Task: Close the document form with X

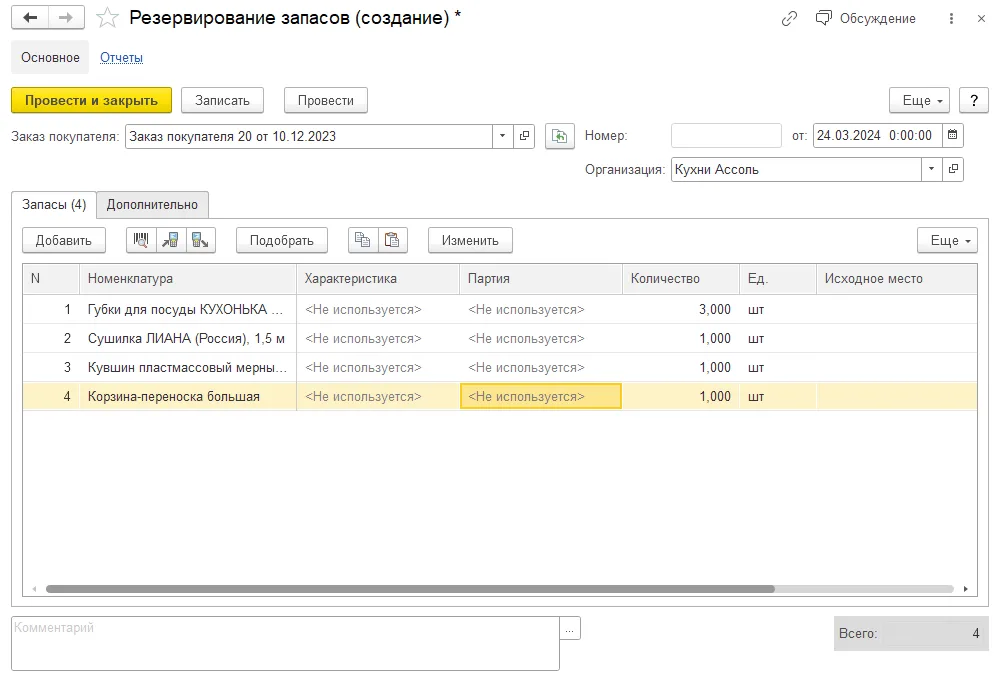Action: [x=981, y=19]
